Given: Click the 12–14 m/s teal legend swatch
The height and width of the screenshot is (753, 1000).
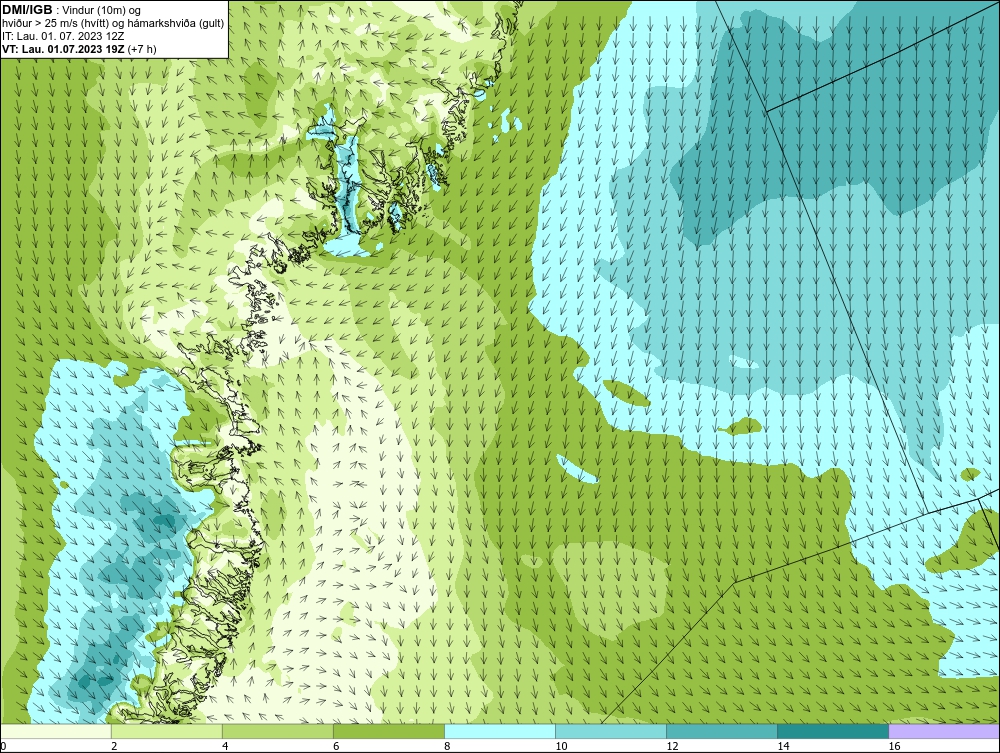Looking at the screenshot, I should (x=722, y=731).
